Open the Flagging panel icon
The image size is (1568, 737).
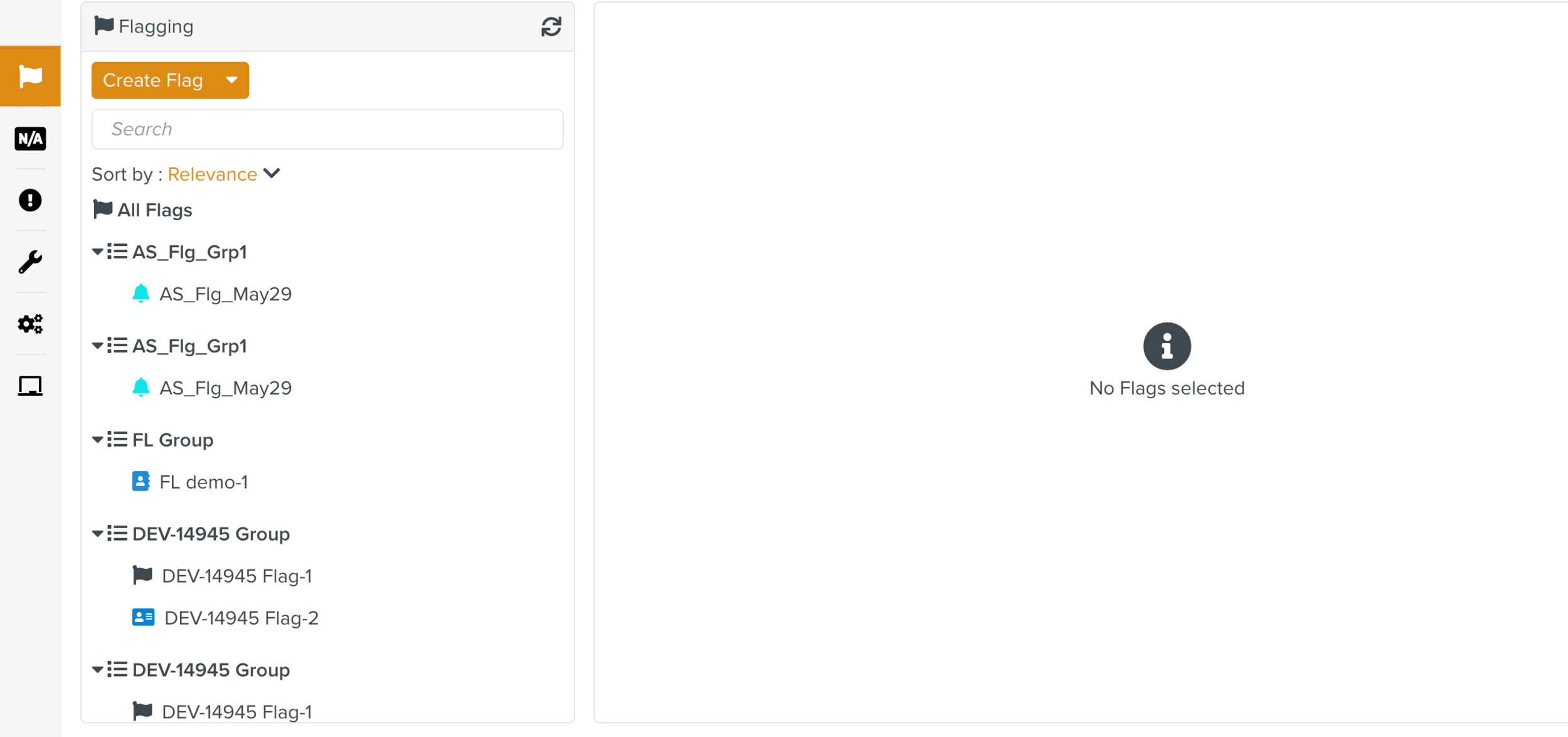29,75
